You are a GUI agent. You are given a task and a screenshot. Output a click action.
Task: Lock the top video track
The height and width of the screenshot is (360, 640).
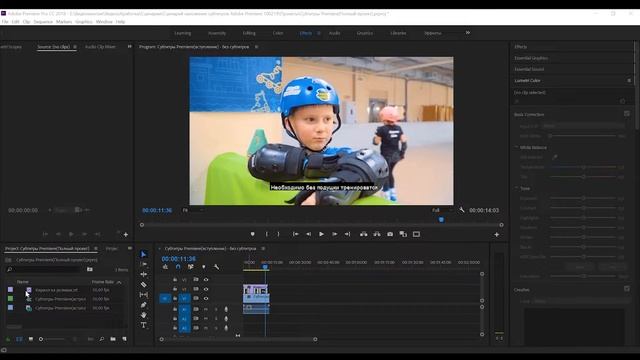point(175,280)
